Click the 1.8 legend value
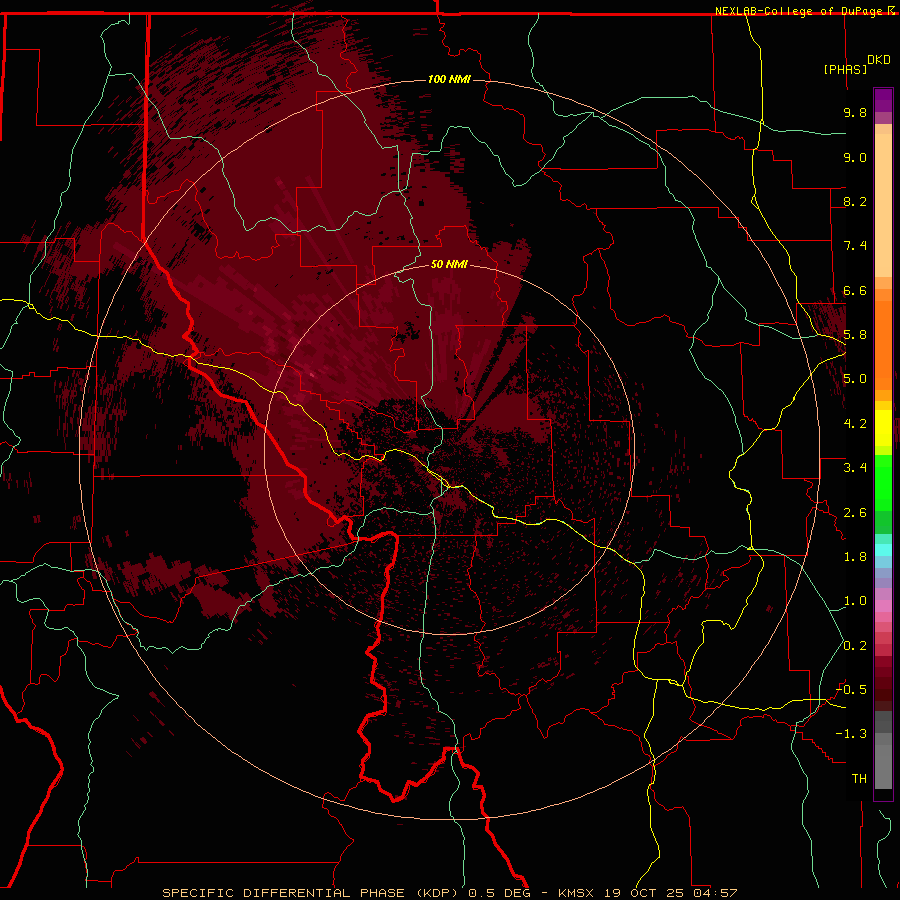The image size is (900, 900). 855,557
